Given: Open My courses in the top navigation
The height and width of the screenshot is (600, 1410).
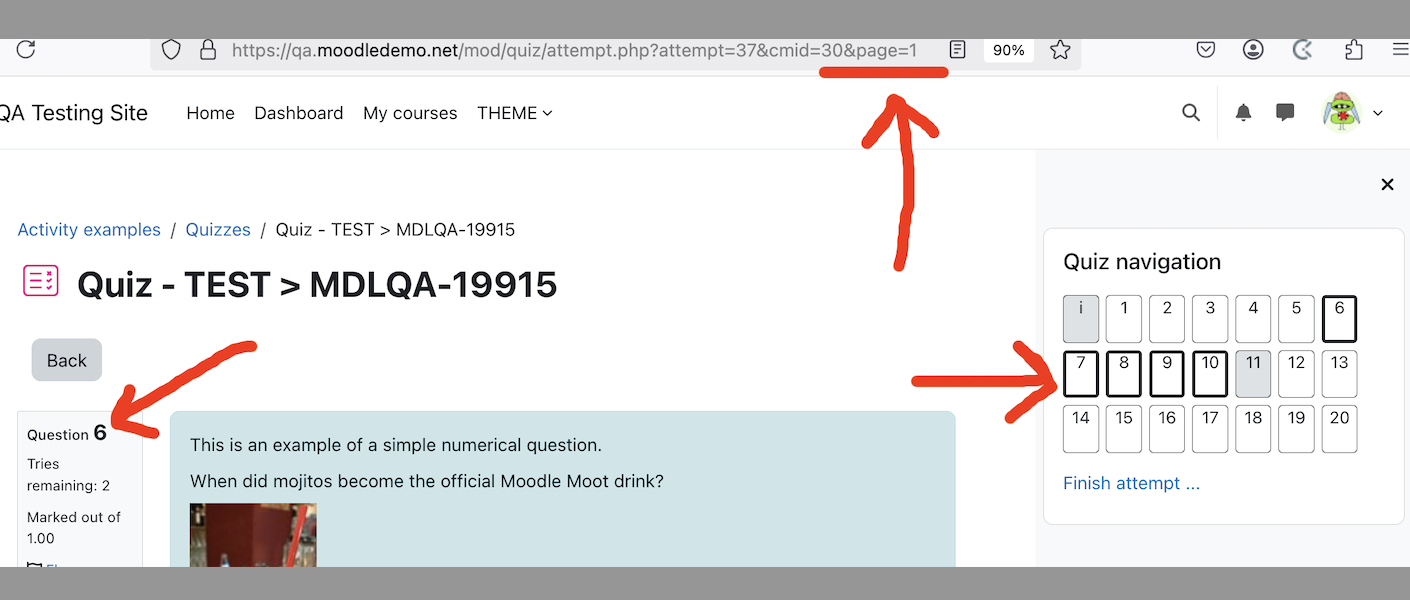Looking at the screenshot, I should pos(410,113).
